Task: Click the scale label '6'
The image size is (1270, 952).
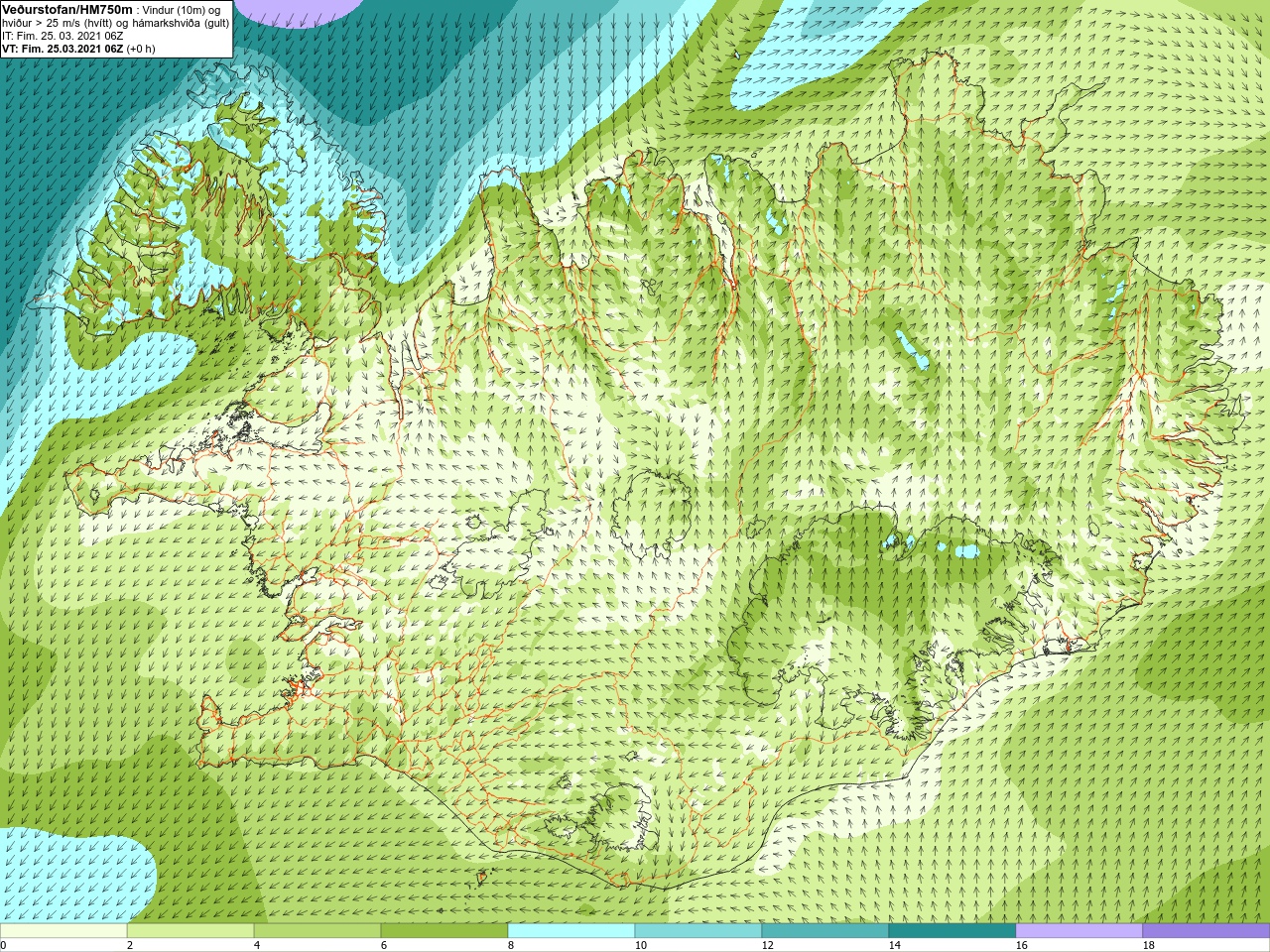Action: (384, 945)
